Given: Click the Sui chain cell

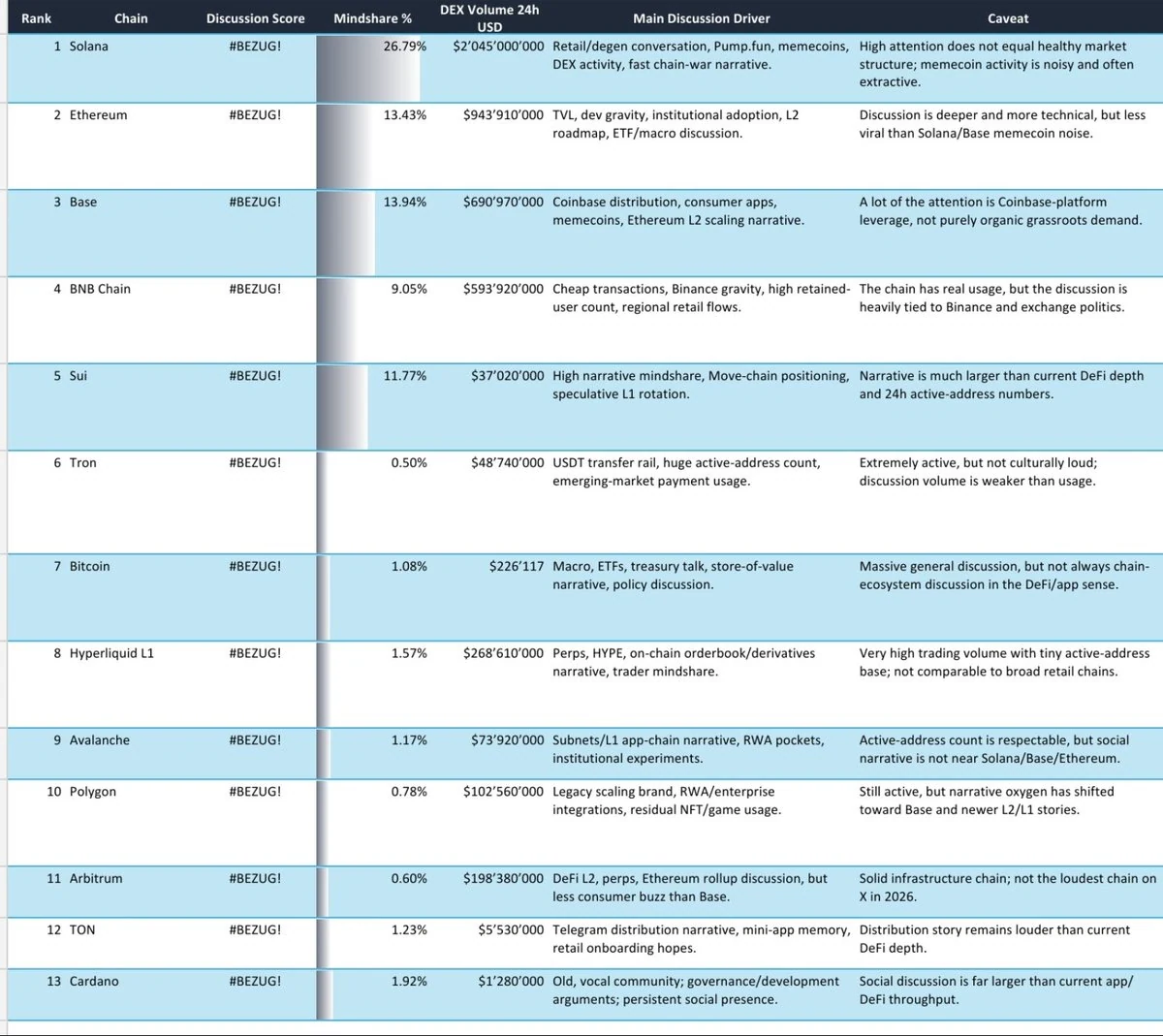Looking at the screenshot, I should (79, 376).
